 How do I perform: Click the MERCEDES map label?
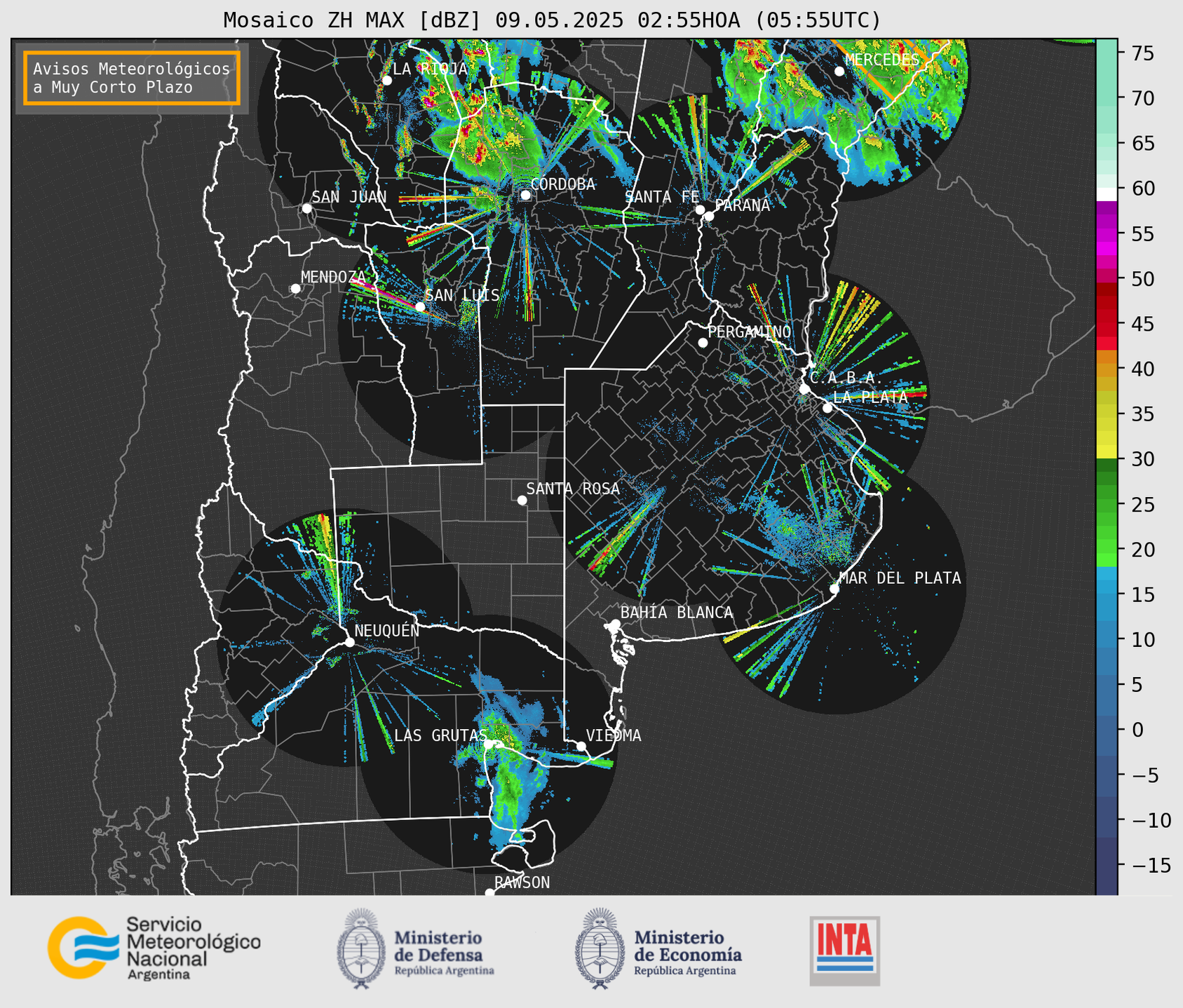882,60
